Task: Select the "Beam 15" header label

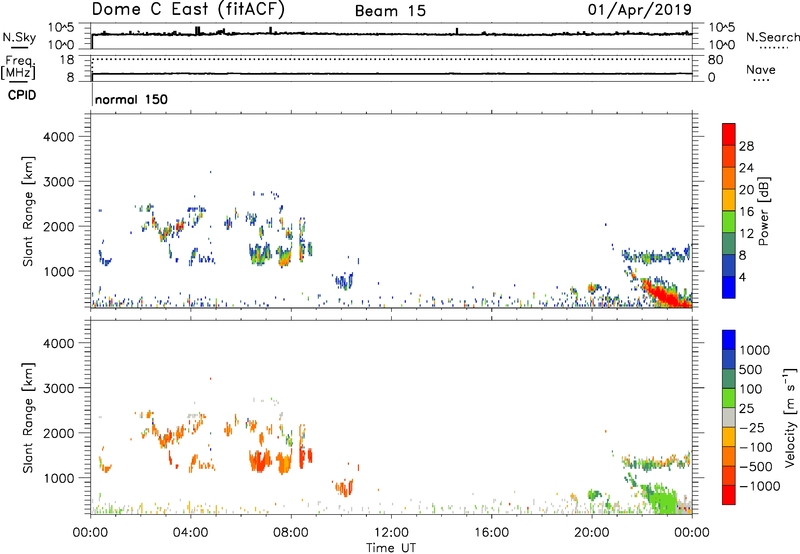Action: pyautogui.click(x=390, y=11)
